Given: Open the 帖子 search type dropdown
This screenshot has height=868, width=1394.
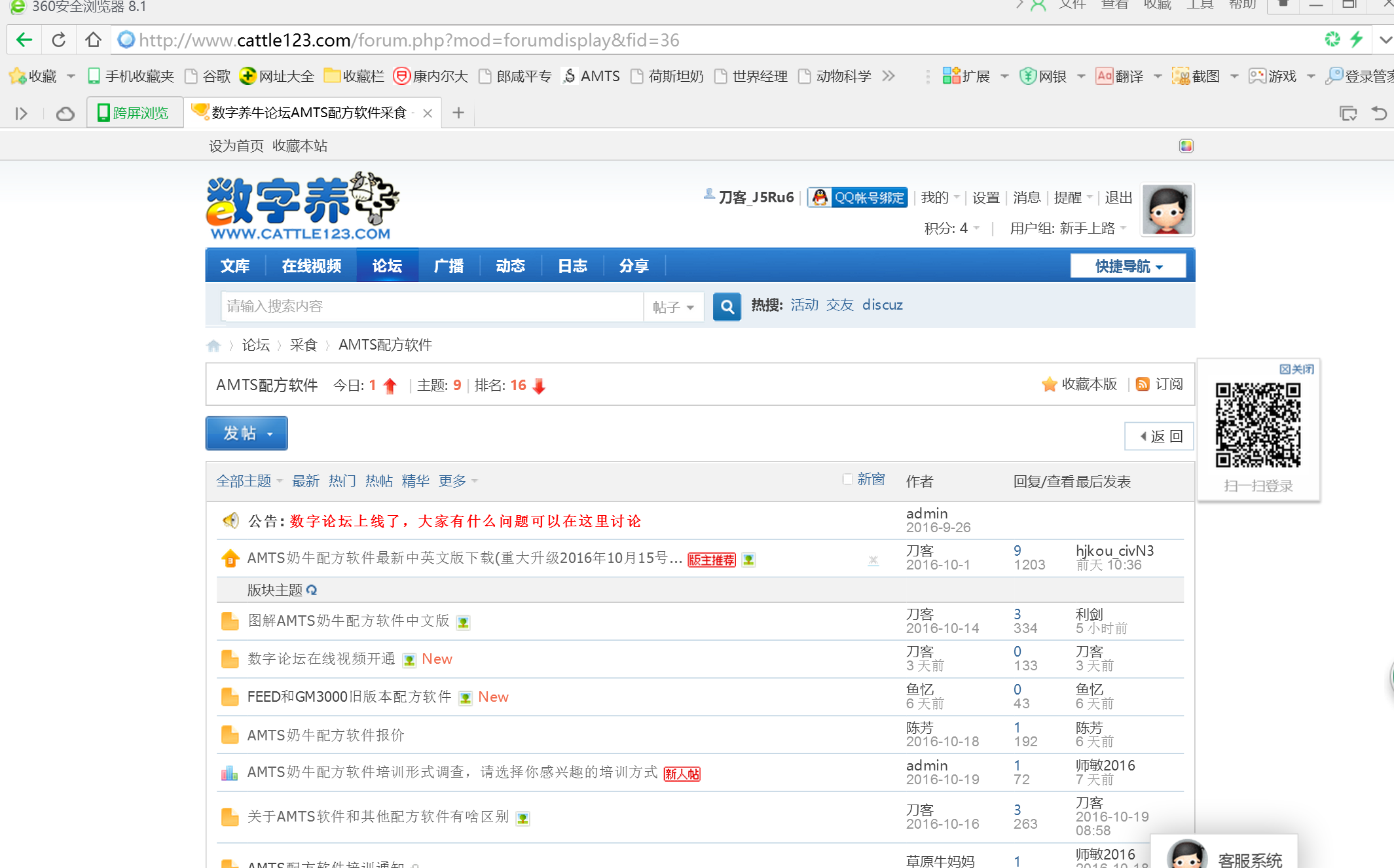Looking at the screenshot, I should tap(673, 306).
